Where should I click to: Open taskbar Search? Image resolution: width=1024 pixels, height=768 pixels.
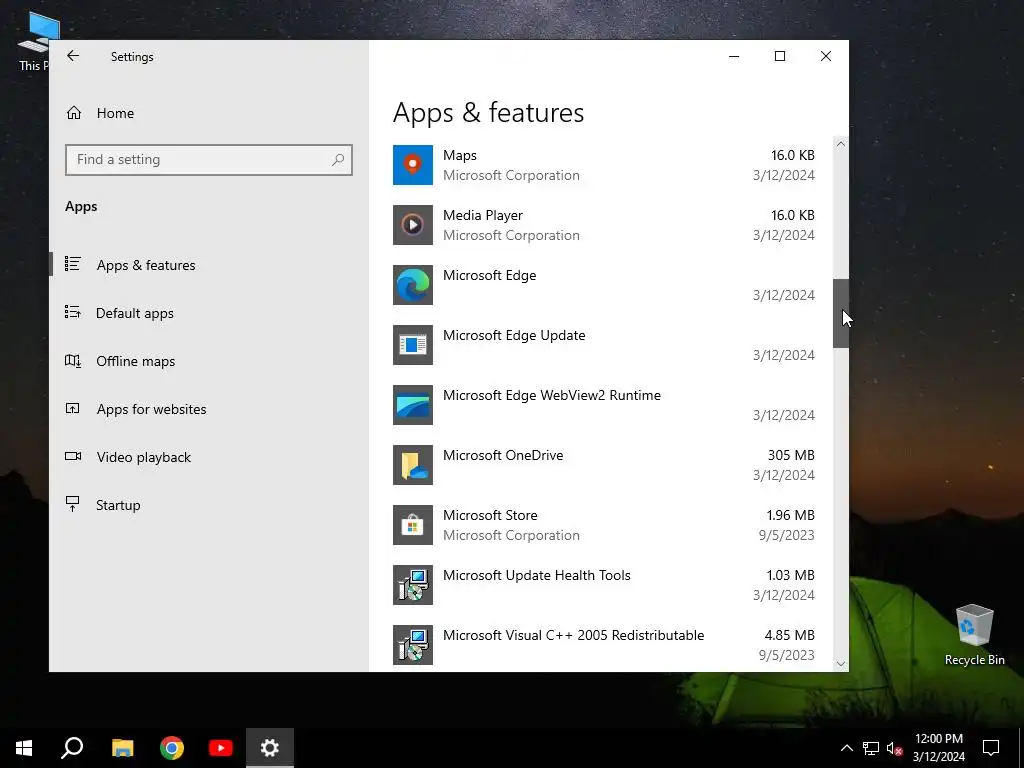[72, 748]
